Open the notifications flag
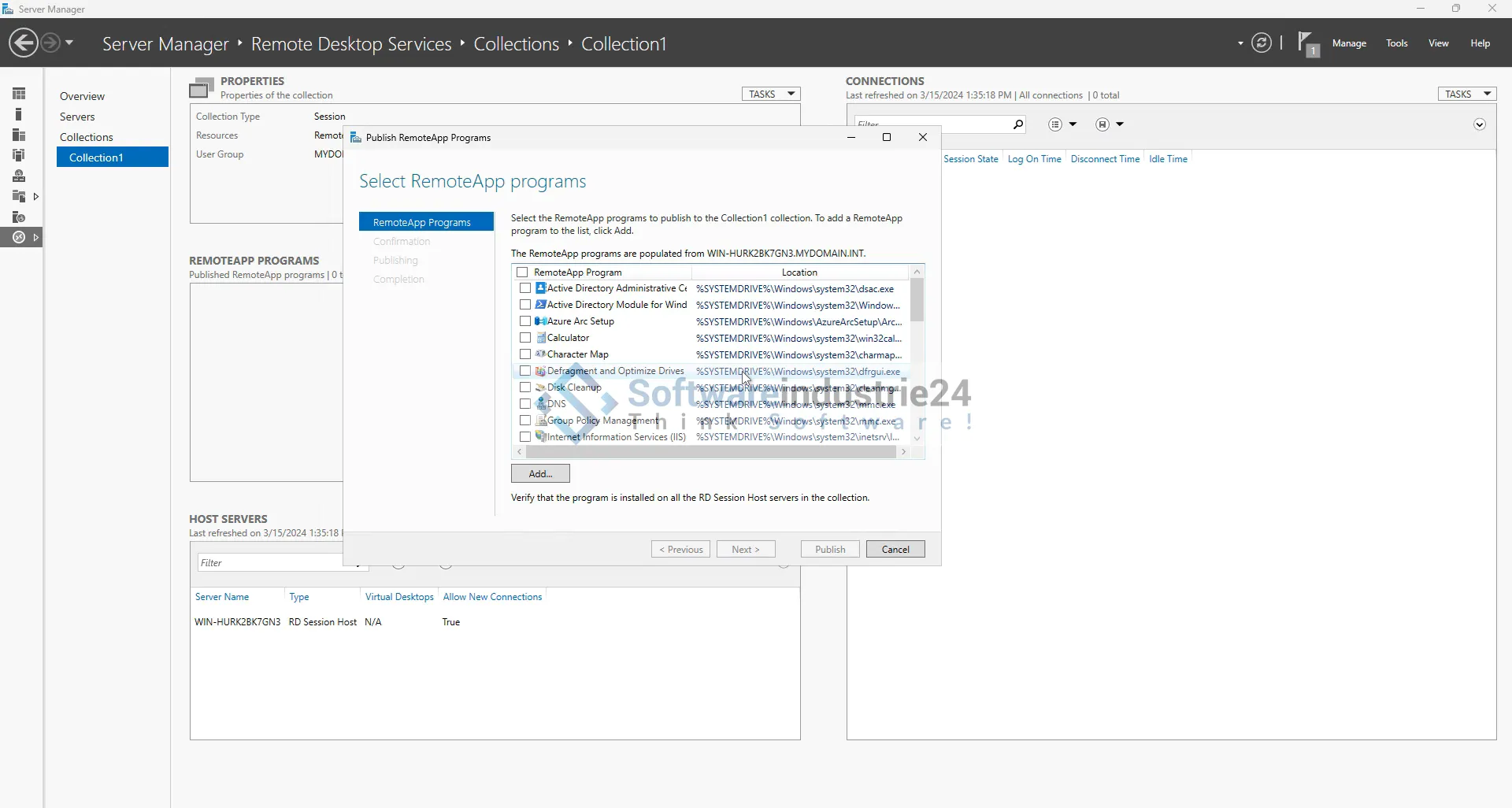Image resolution: width=1512 pixels, height=808 pixels. pos(1307,43)
